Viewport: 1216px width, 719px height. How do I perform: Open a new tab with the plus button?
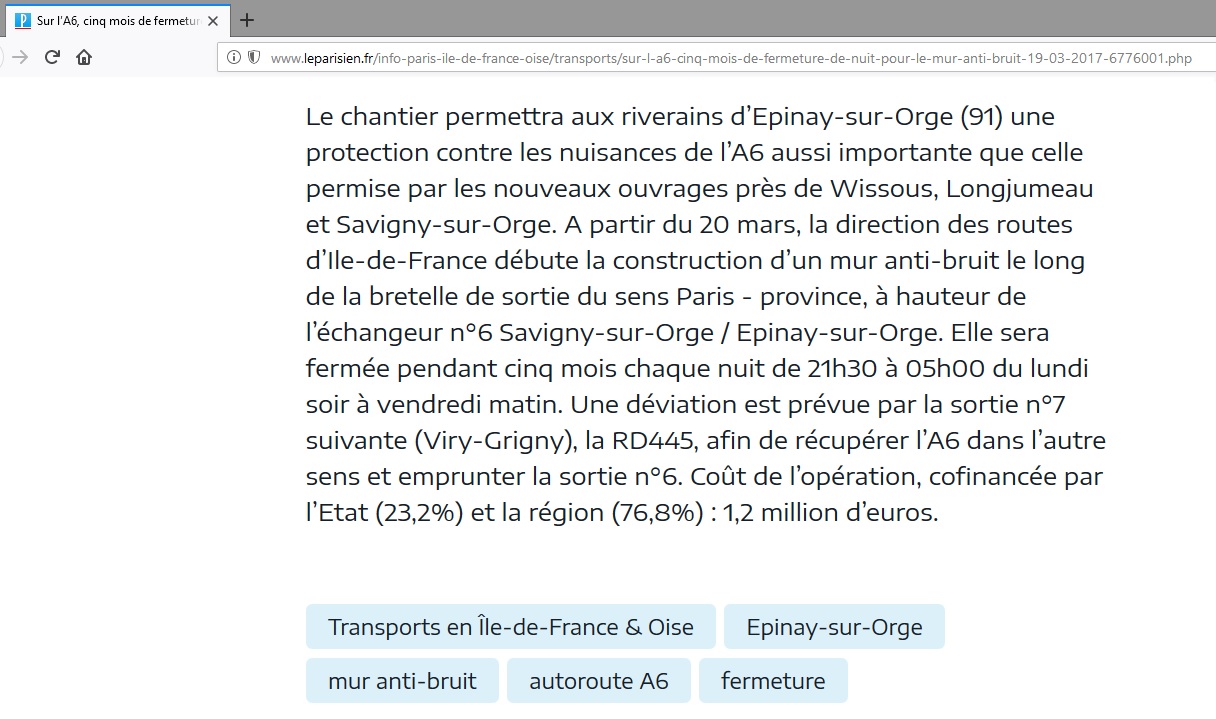(x=247, y=20)
